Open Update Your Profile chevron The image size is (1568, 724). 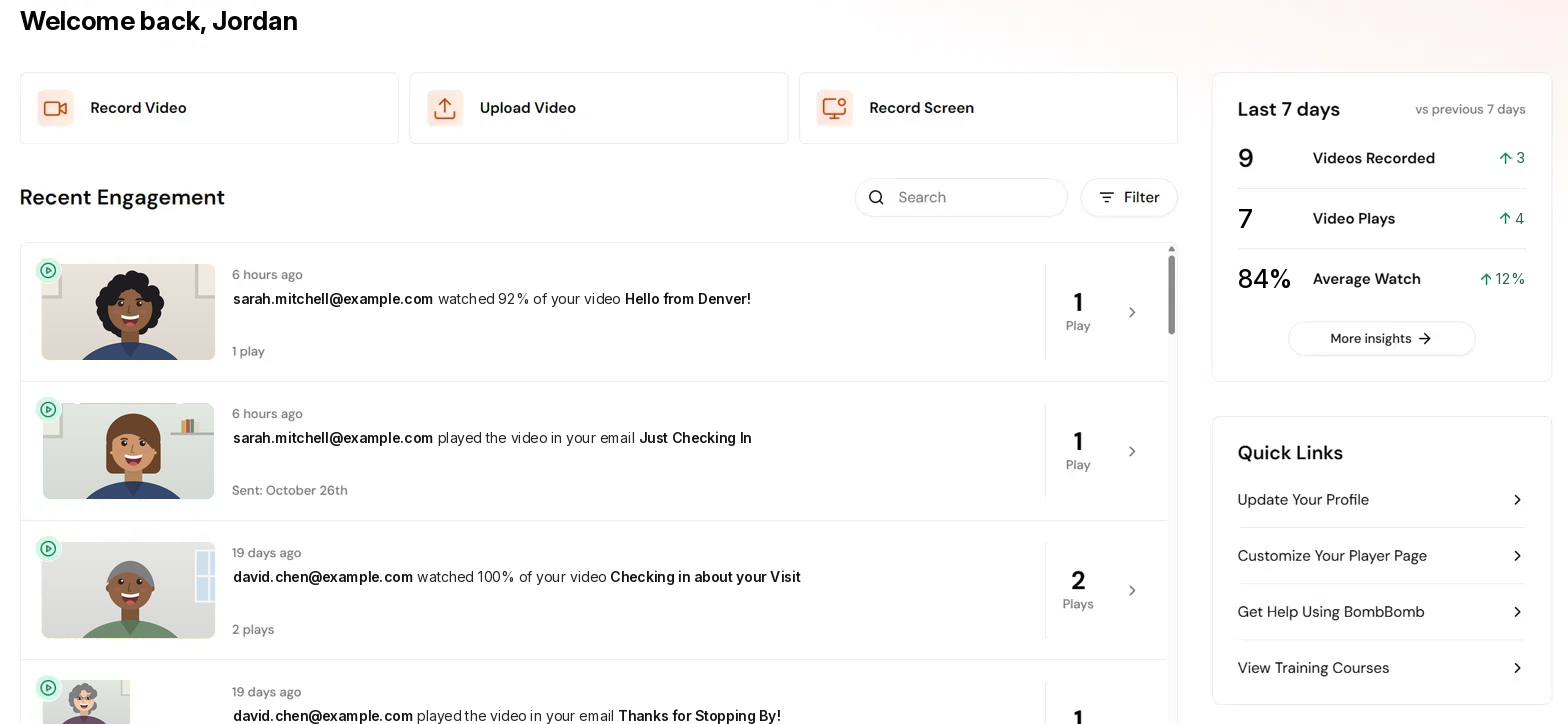coord(1517,500)
